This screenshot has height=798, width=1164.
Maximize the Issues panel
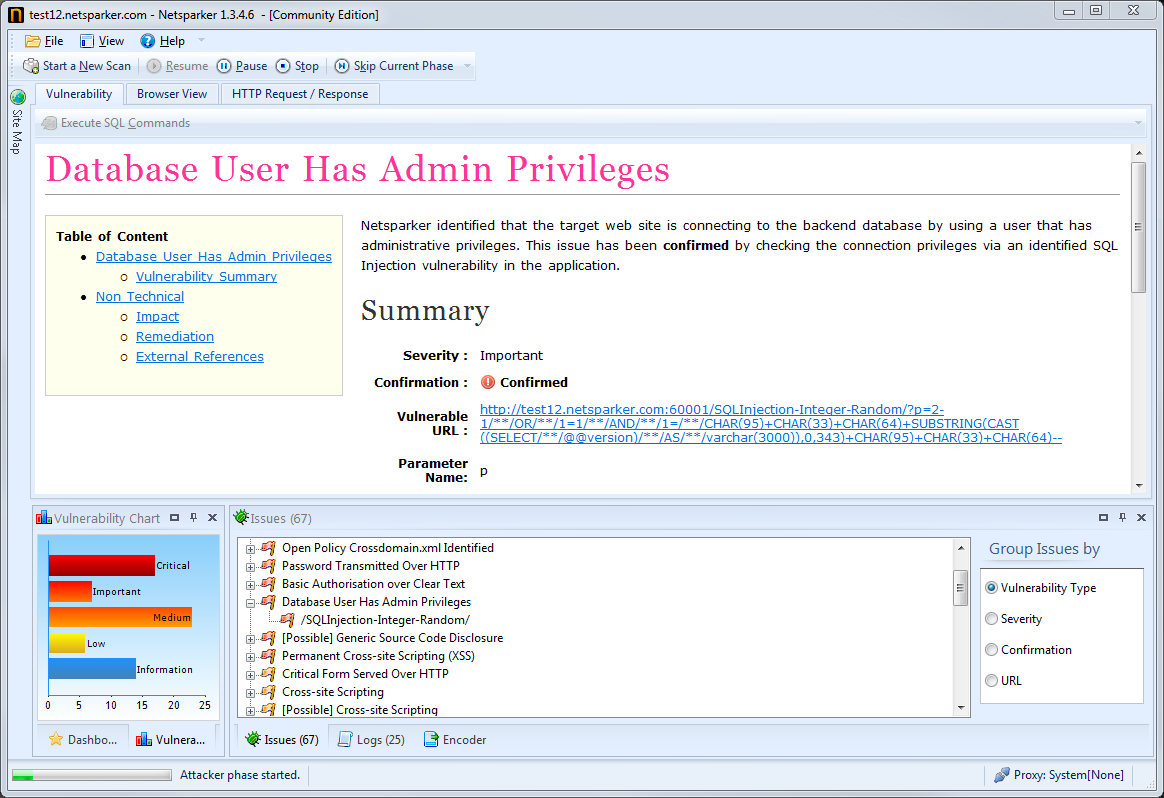1103,517
